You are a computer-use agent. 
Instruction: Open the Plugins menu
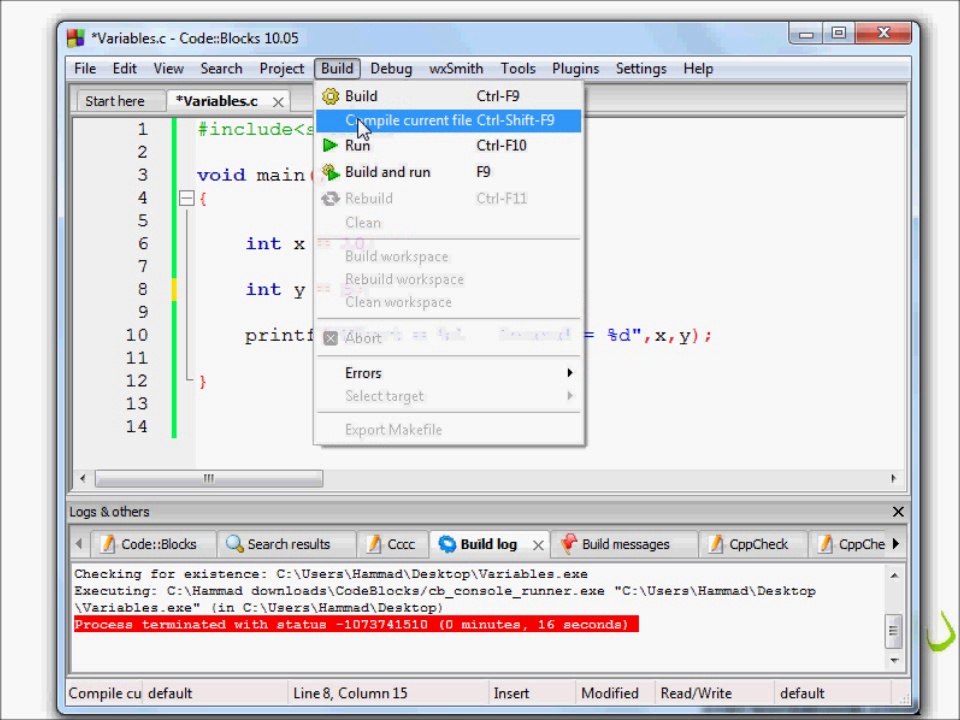click(576, 69)
